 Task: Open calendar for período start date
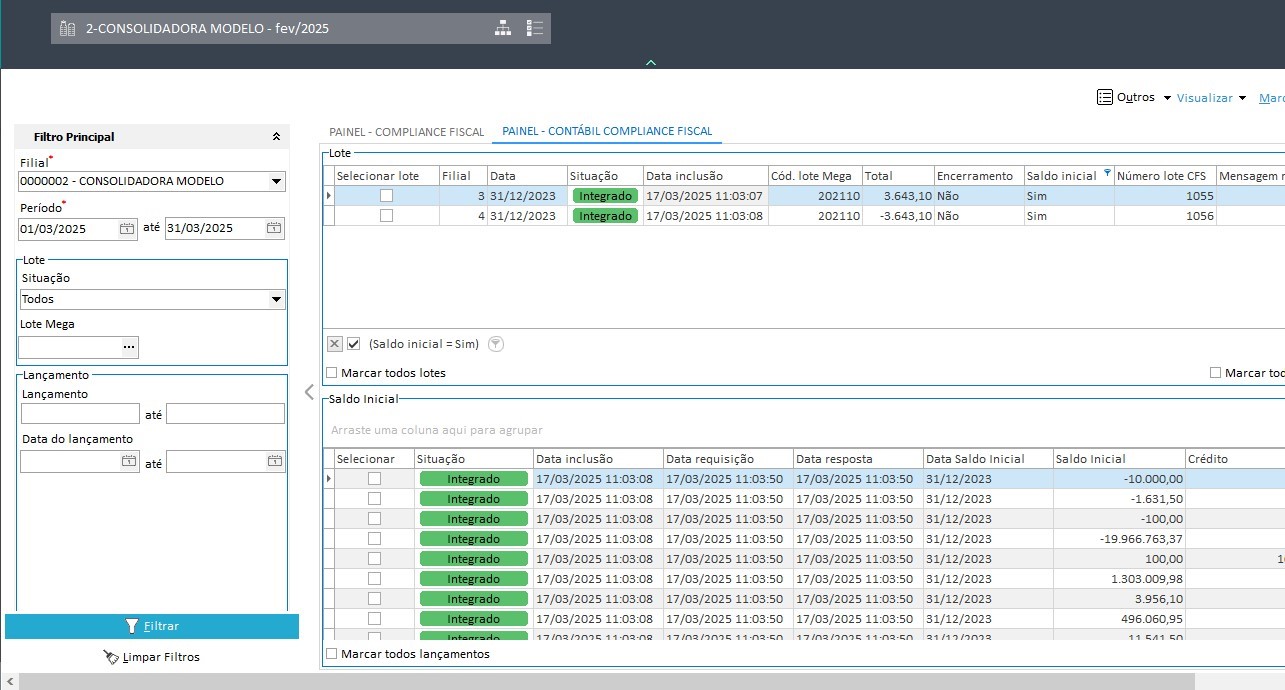(x=127, y=228)
